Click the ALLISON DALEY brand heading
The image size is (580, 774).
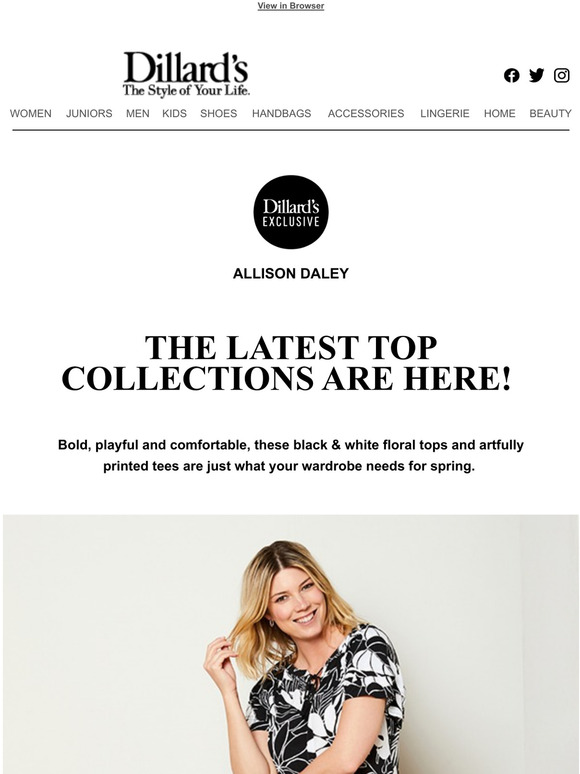[x=291, y=273]
